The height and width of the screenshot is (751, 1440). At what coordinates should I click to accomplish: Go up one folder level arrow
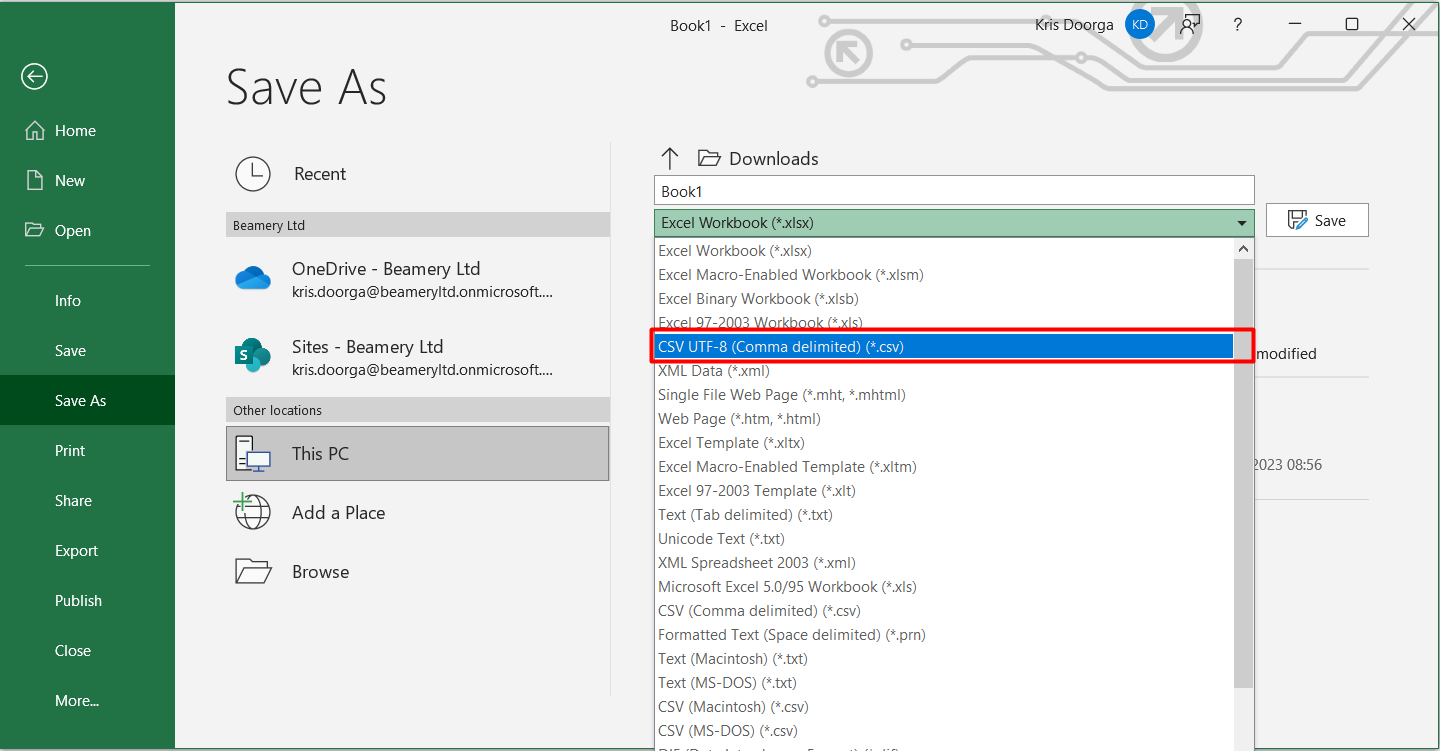[670, 158]
